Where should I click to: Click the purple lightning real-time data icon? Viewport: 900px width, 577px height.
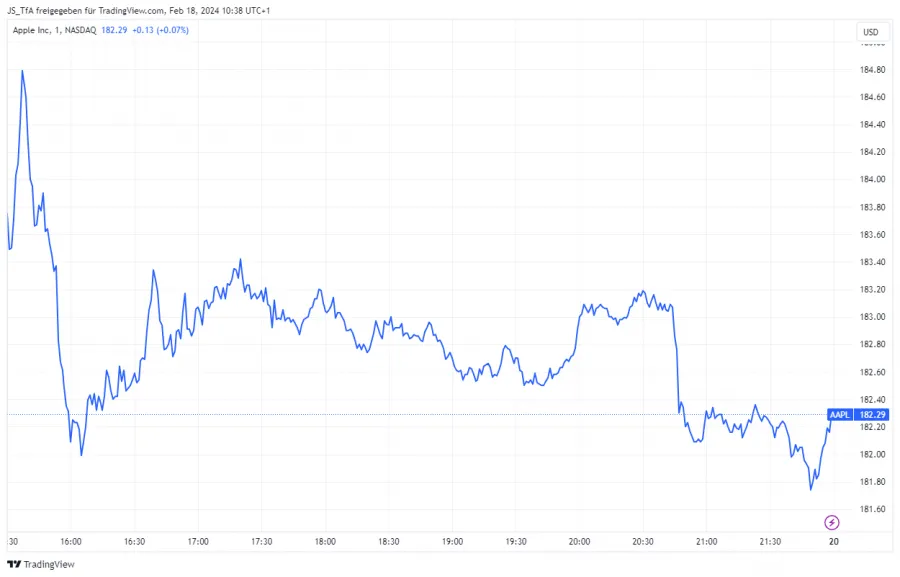coord(833,522)
